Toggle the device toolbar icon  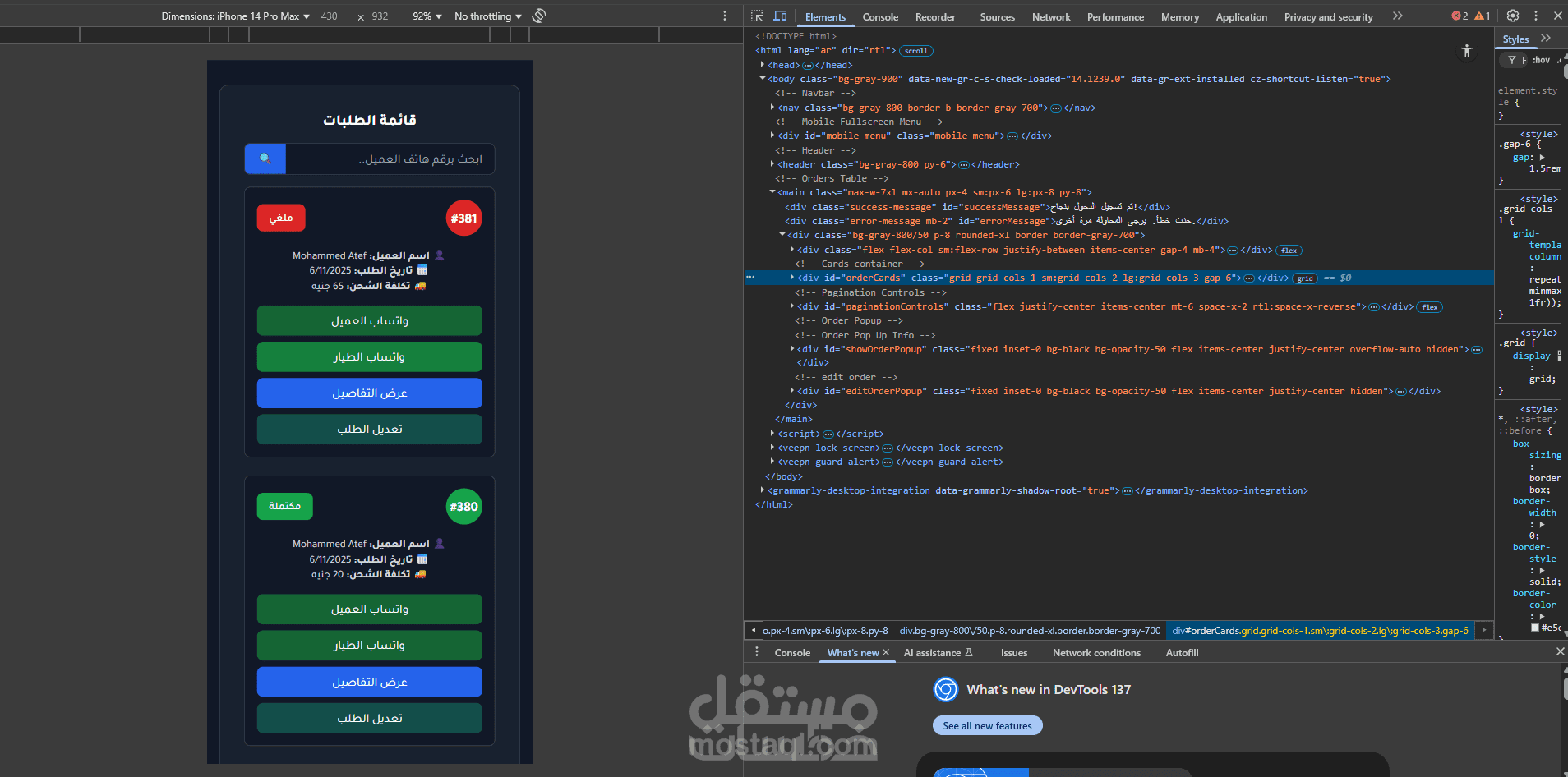[780, 16]
